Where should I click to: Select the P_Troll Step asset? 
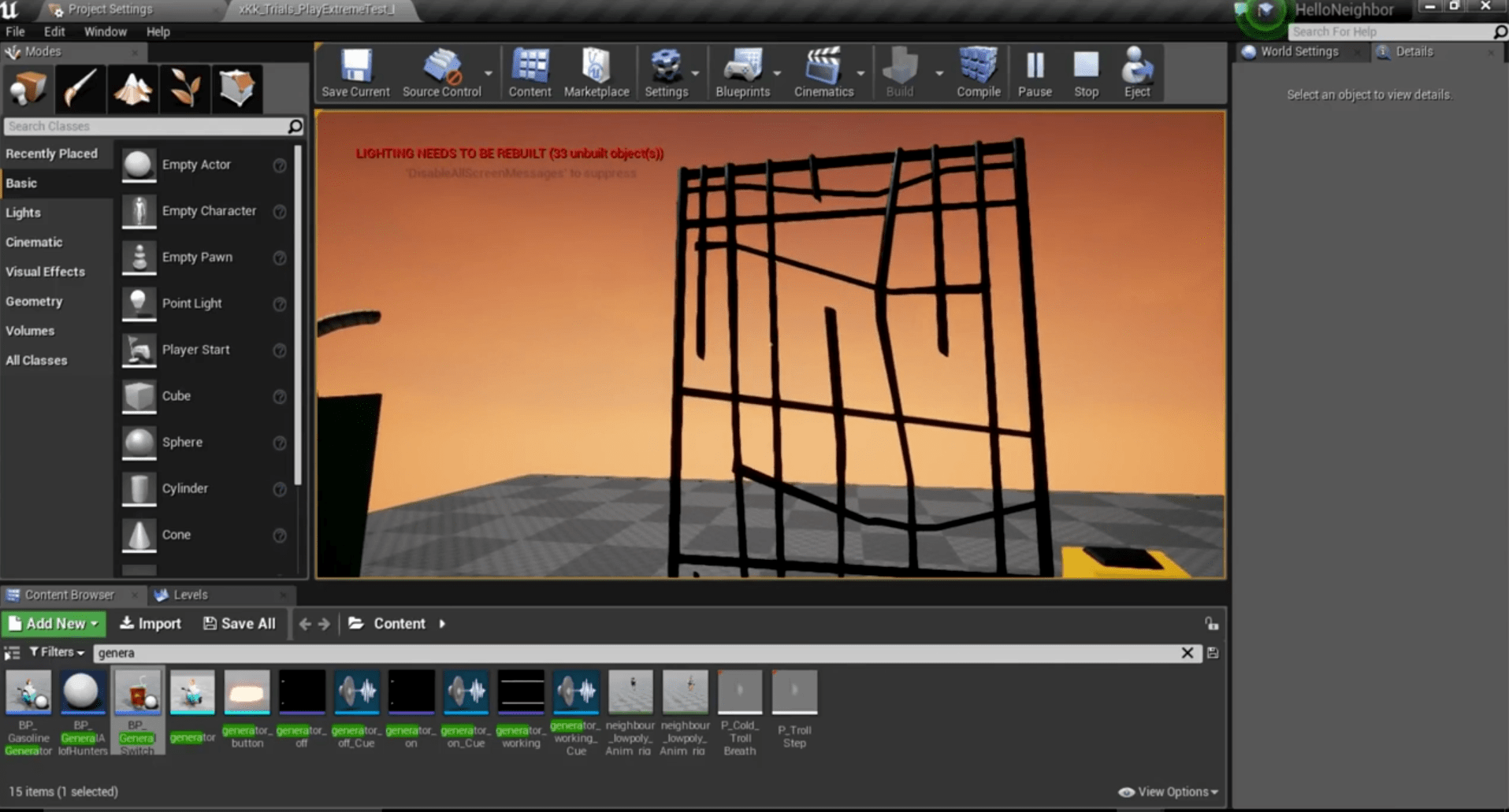tap(794, 693)
